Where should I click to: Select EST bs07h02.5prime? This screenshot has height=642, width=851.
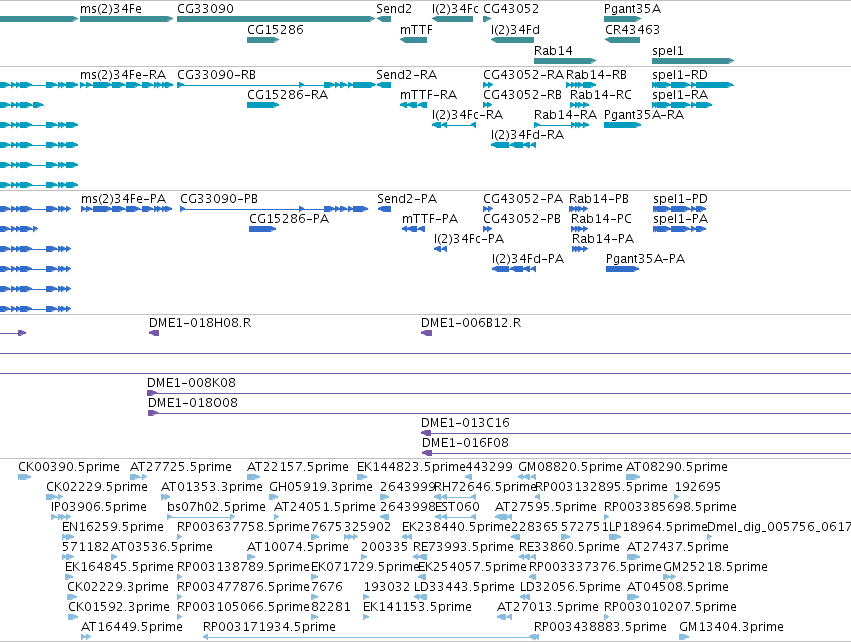(216, 507)
